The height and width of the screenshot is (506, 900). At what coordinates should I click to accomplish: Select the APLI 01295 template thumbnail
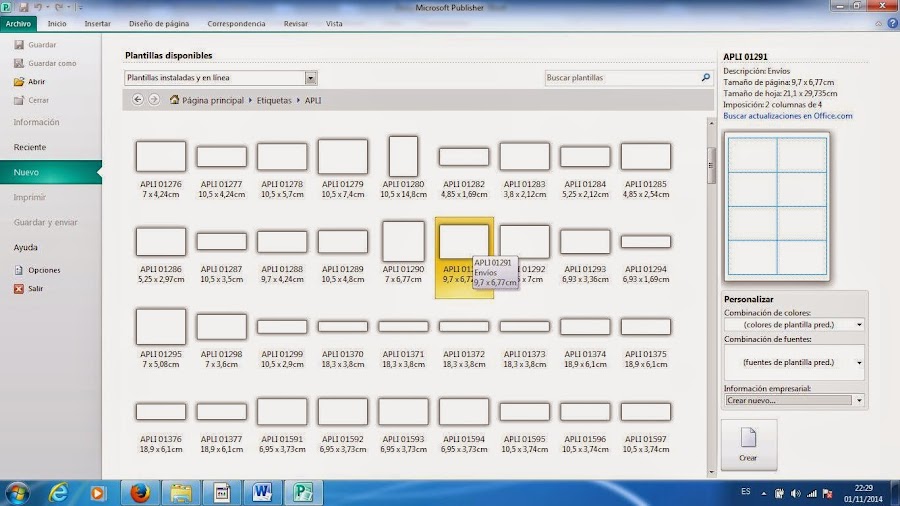tap(161, 326)
